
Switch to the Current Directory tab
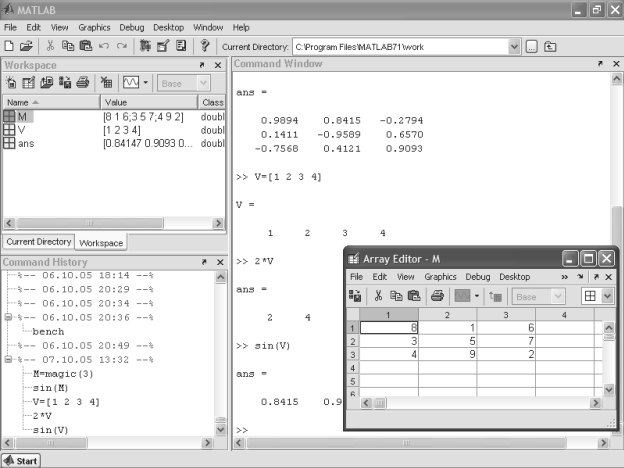click(39, 242)
